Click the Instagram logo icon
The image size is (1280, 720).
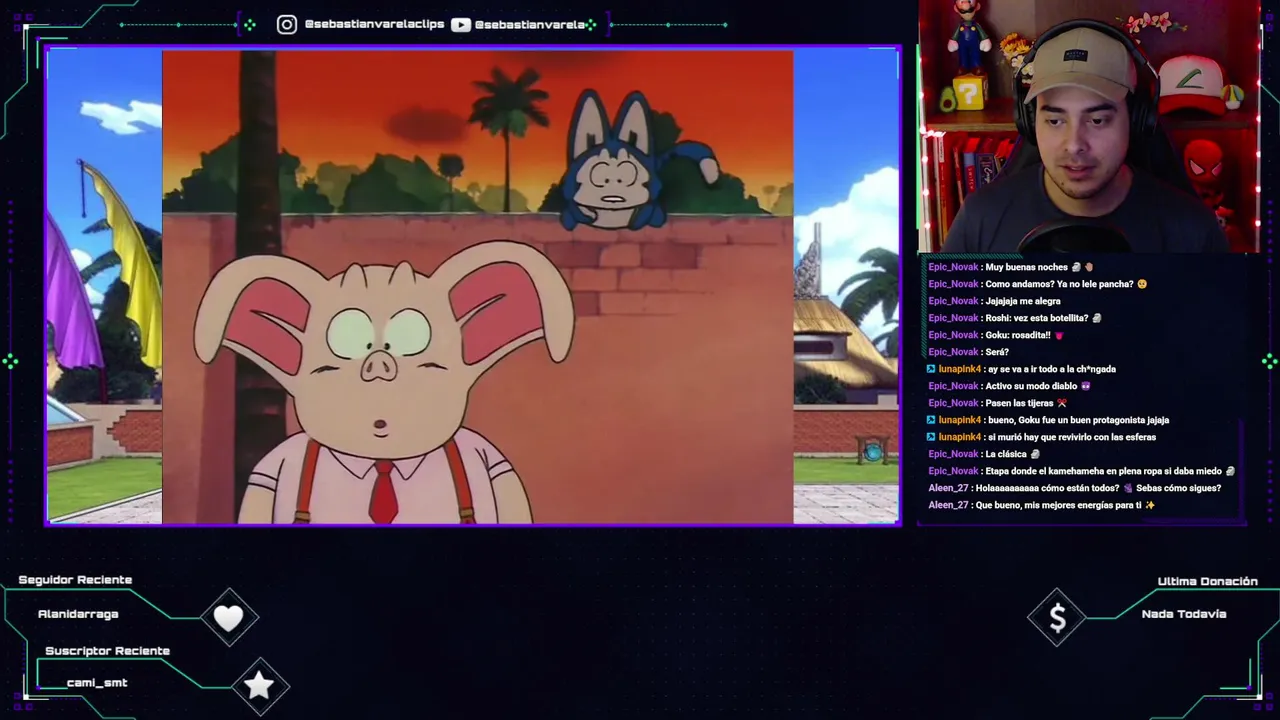click(x=287, y=24)
